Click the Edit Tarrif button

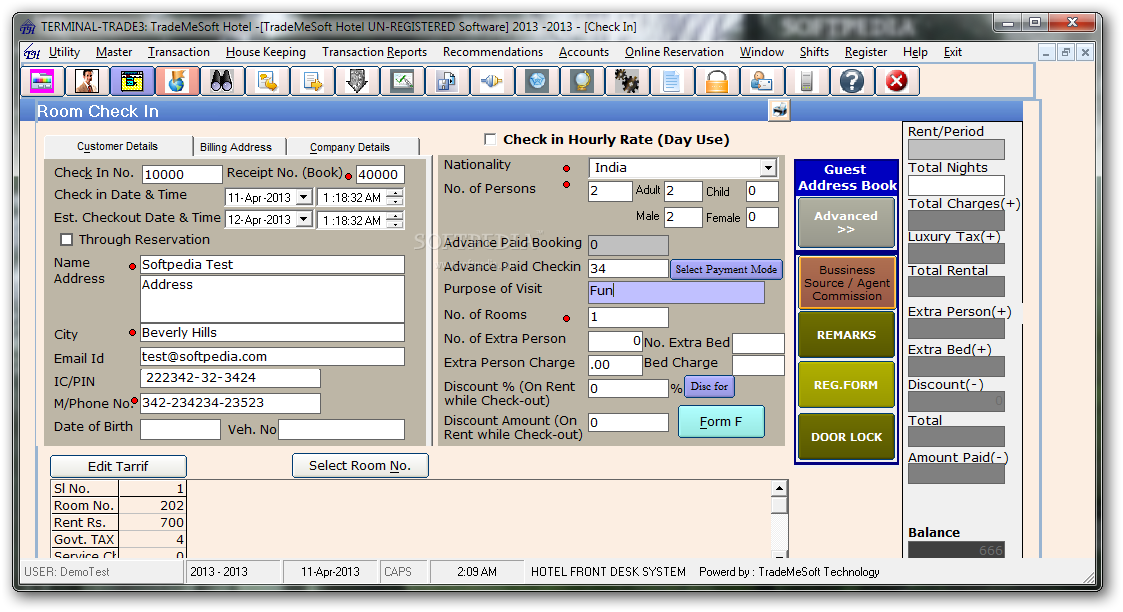point(118,466)
